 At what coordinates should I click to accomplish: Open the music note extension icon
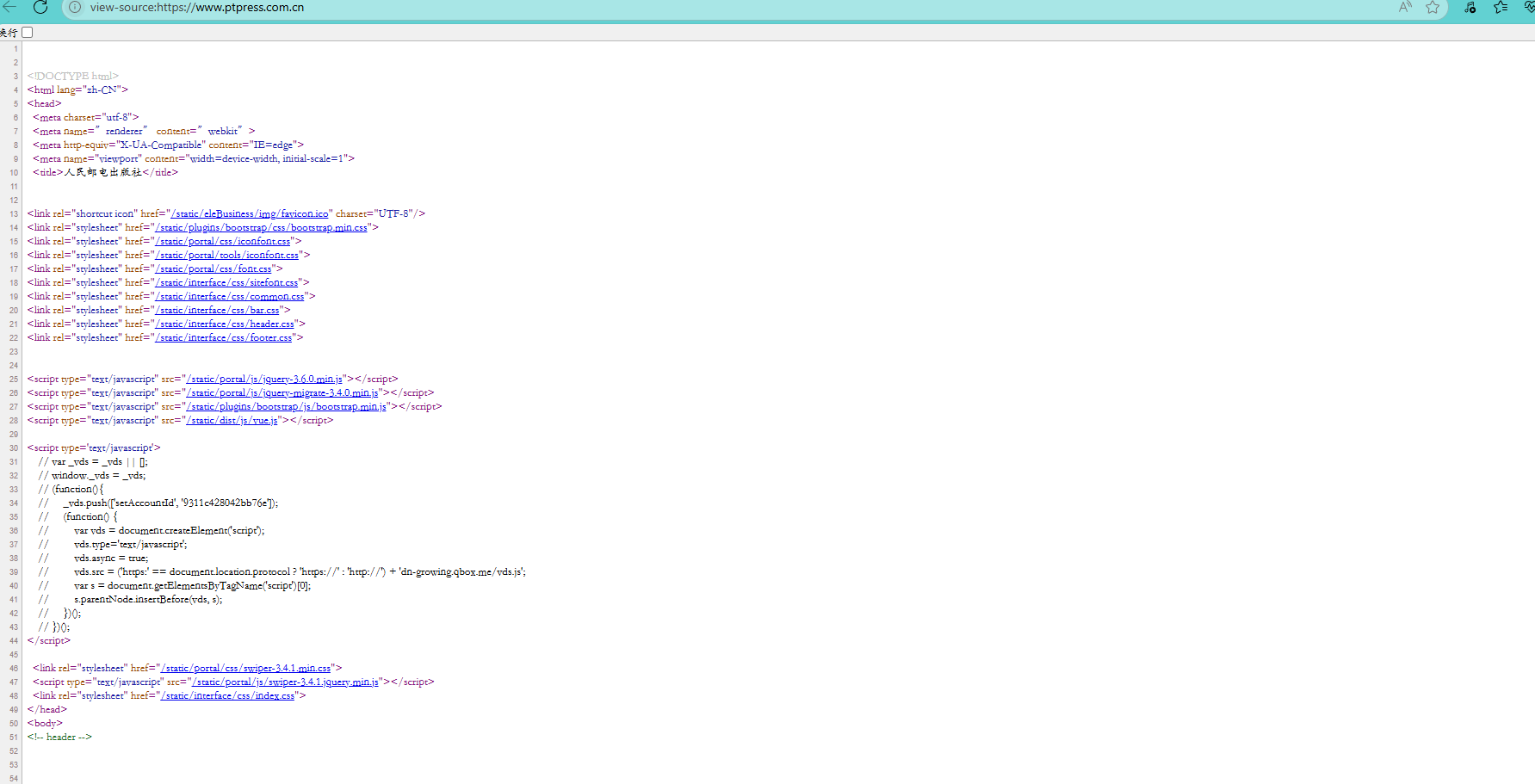[1470, 8]
